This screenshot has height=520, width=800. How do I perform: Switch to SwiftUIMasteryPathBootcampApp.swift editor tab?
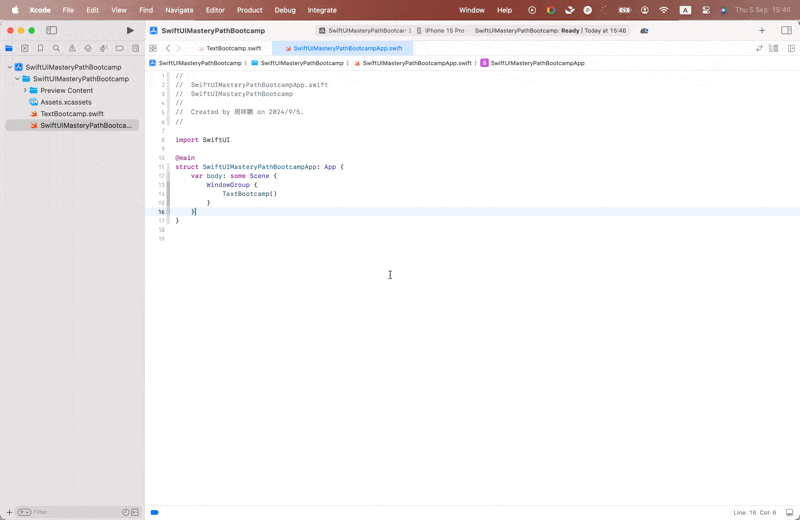[x=343, y=48]
